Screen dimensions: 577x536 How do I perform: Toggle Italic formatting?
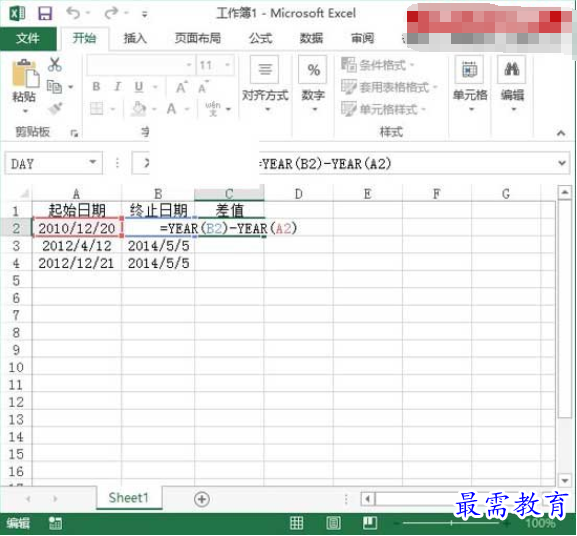point(117,87)
